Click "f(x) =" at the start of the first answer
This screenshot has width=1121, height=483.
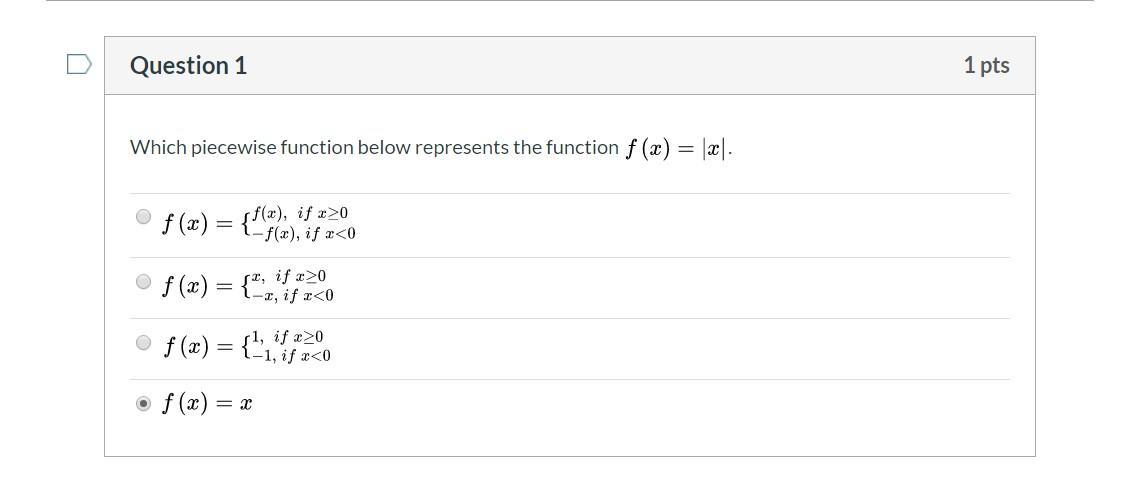click(198, 224)
